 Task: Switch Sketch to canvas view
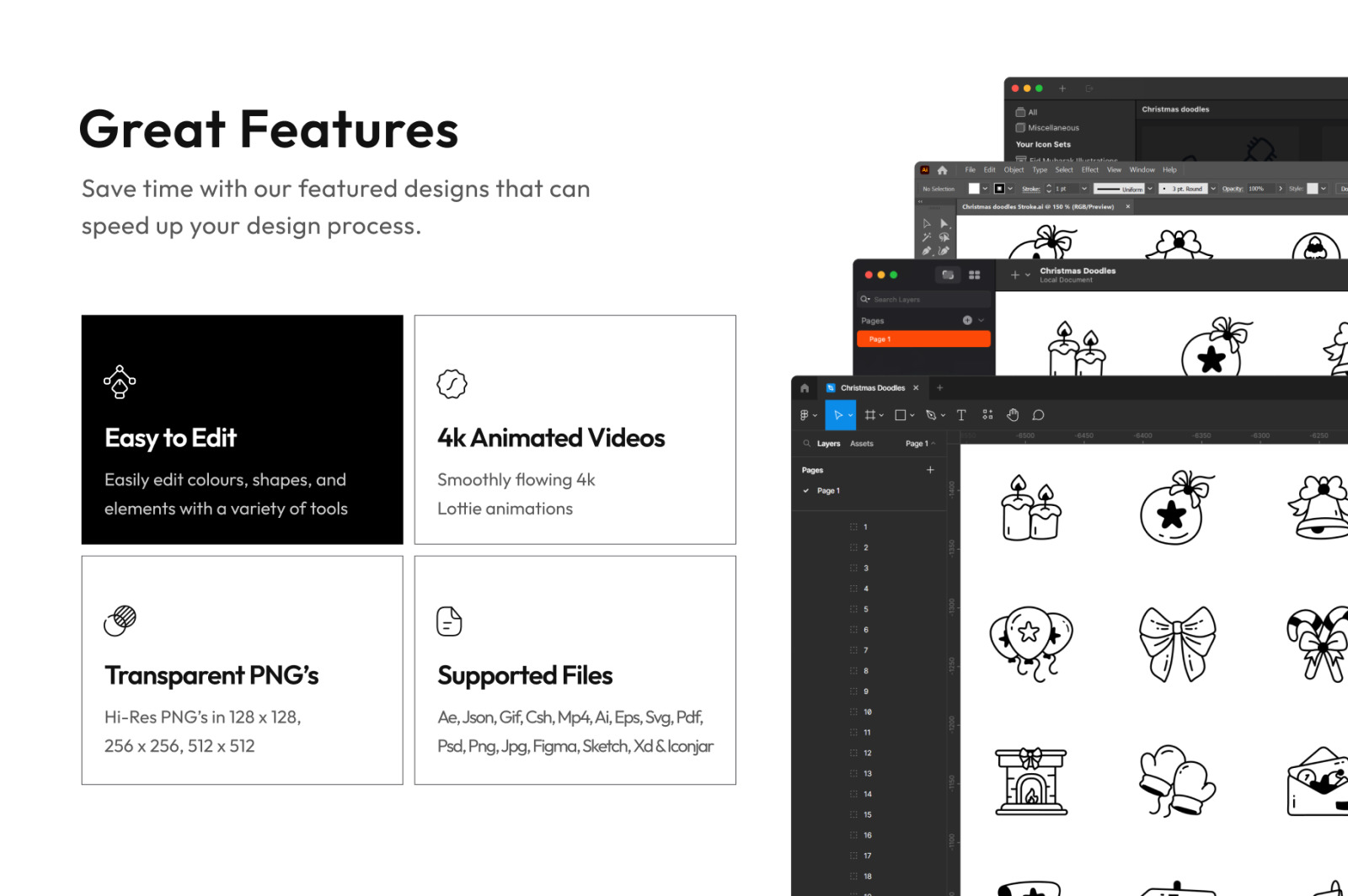pos(948,275)
